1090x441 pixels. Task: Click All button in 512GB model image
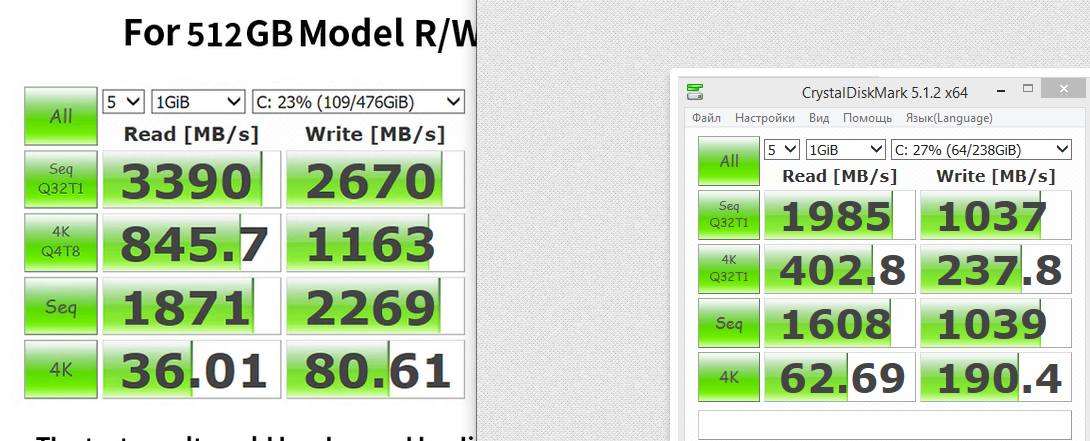(60, 116)
